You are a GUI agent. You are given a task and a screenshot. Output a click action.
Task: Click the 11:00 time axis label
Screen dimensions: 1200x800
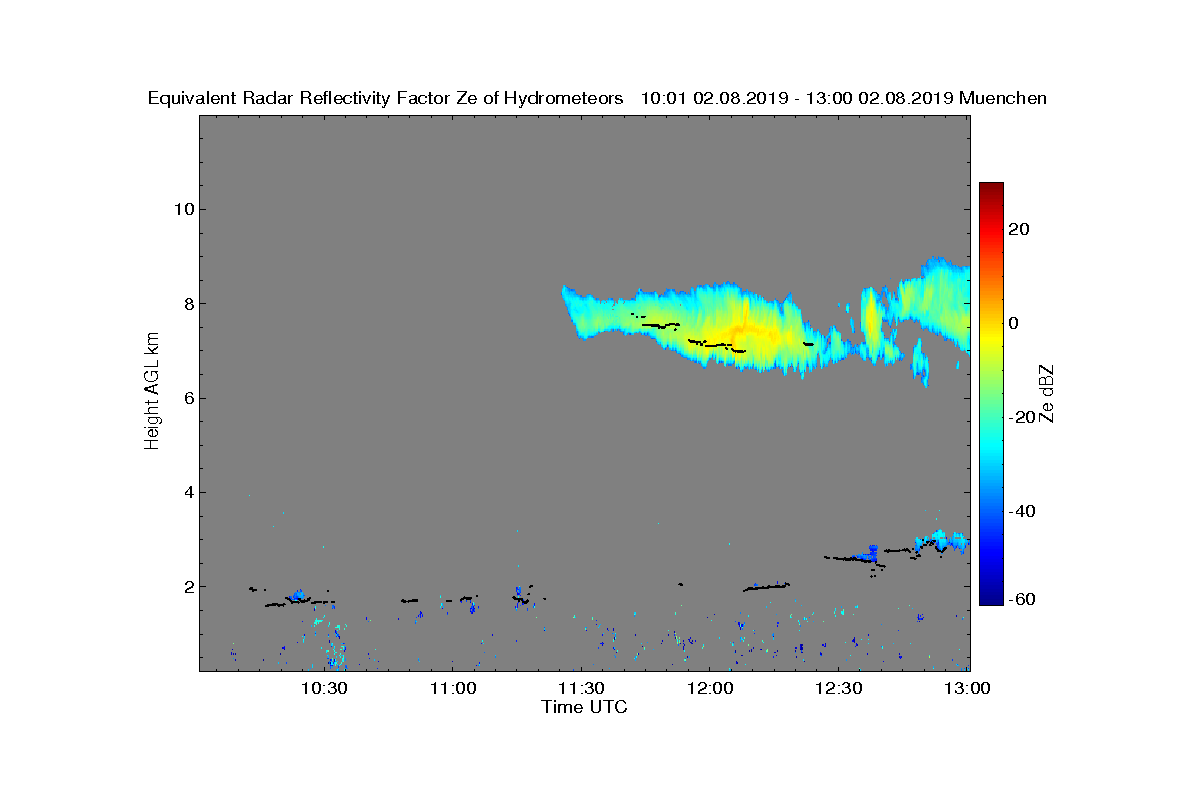pos(452,689)
